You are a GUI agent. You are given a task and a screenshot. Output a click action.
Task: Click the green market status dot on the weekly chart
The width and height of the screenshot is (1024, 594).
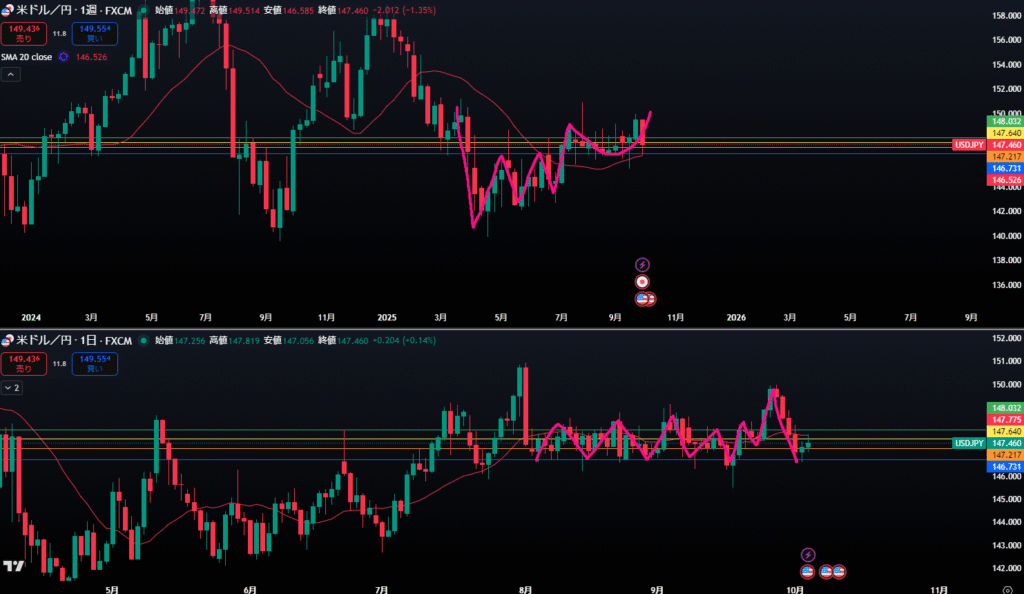point(142,8)
